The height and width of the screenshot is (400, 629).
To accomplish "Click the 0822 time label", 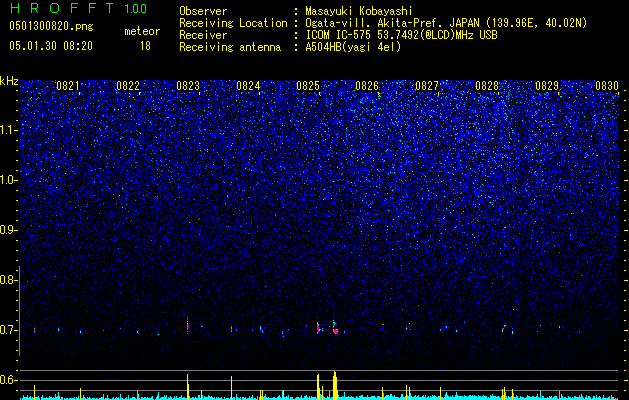I will [128, 86].
